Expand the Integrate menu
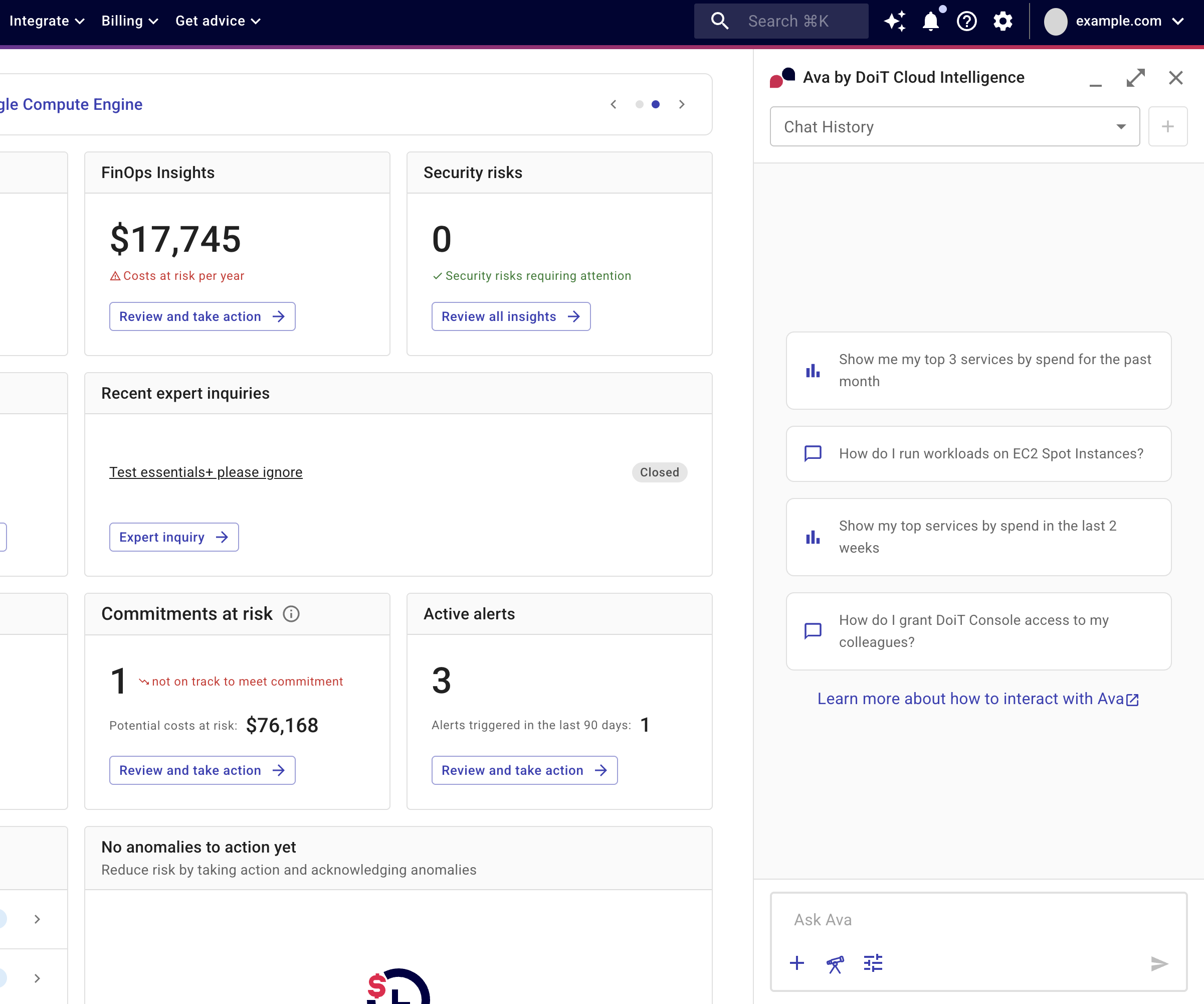This screenshot has height=1004, width=1204. coord(47,21)
